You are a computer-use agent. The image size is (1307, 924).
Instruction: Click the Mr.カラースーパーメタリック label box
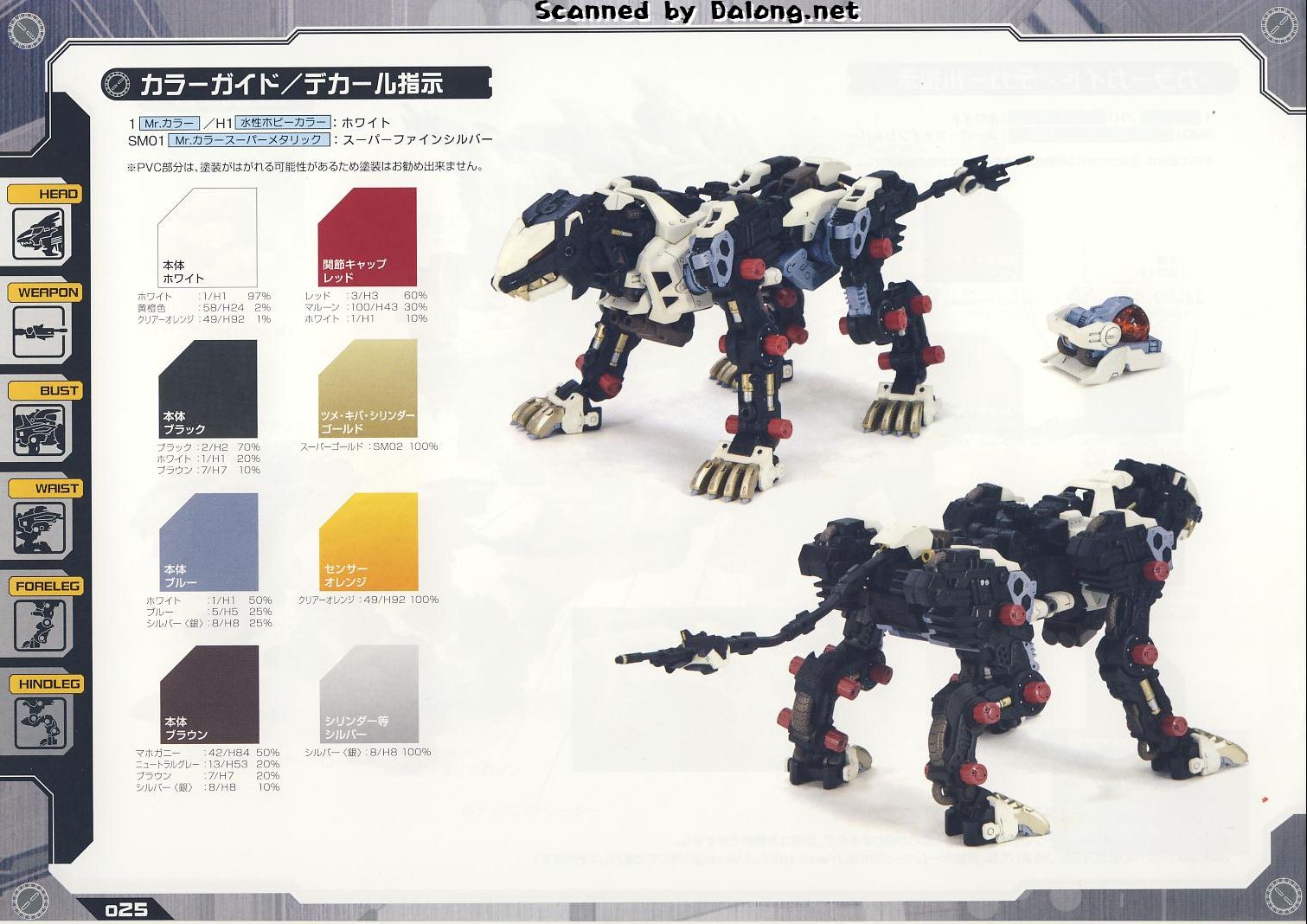point(250,139)
